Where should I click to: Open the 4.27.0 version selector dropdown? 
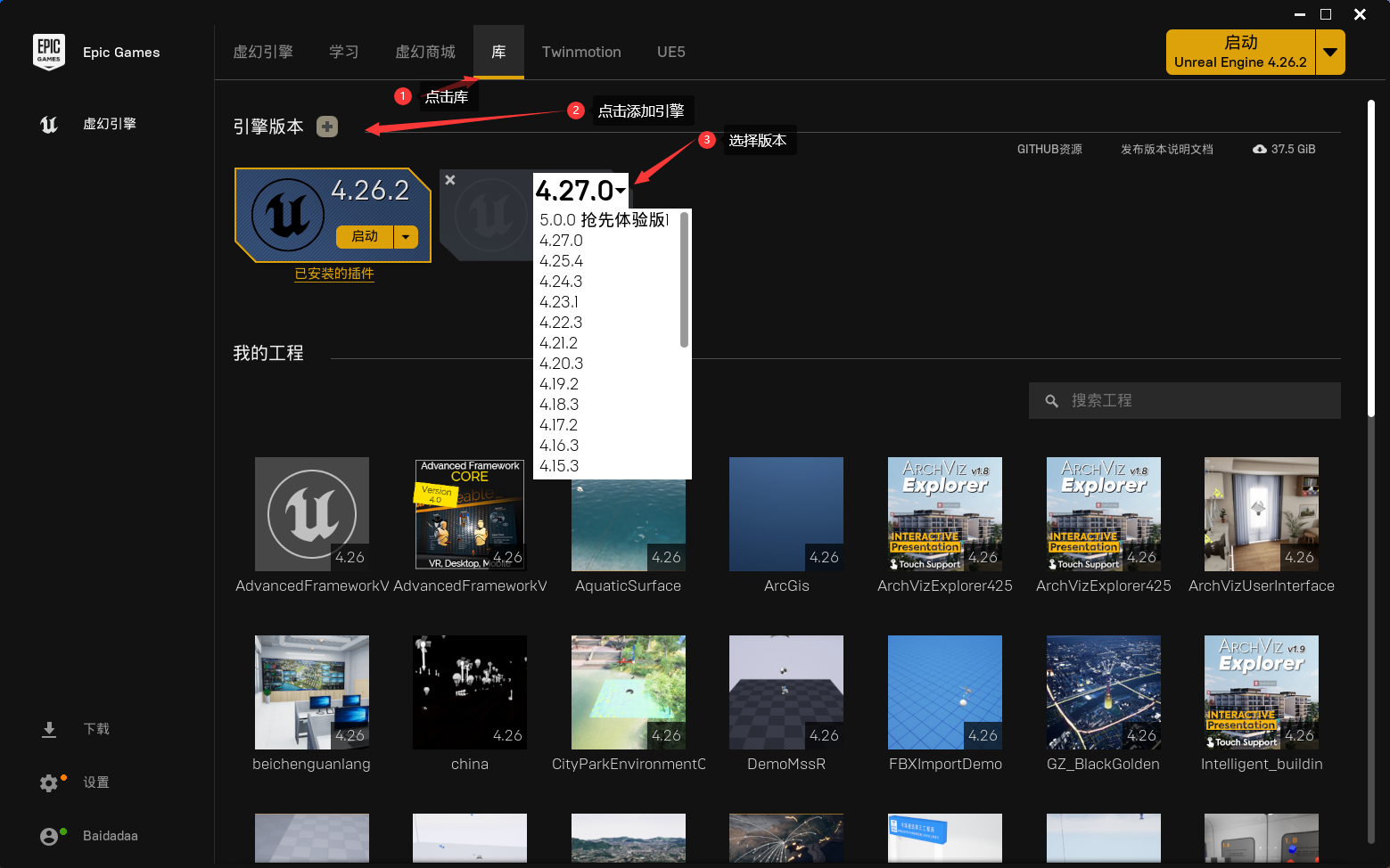[x=580, y=190]
